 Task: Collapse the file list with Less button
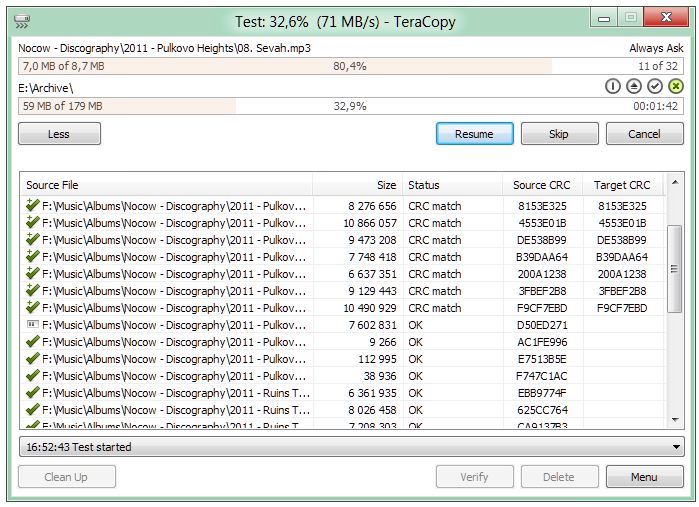pos(59,134)
